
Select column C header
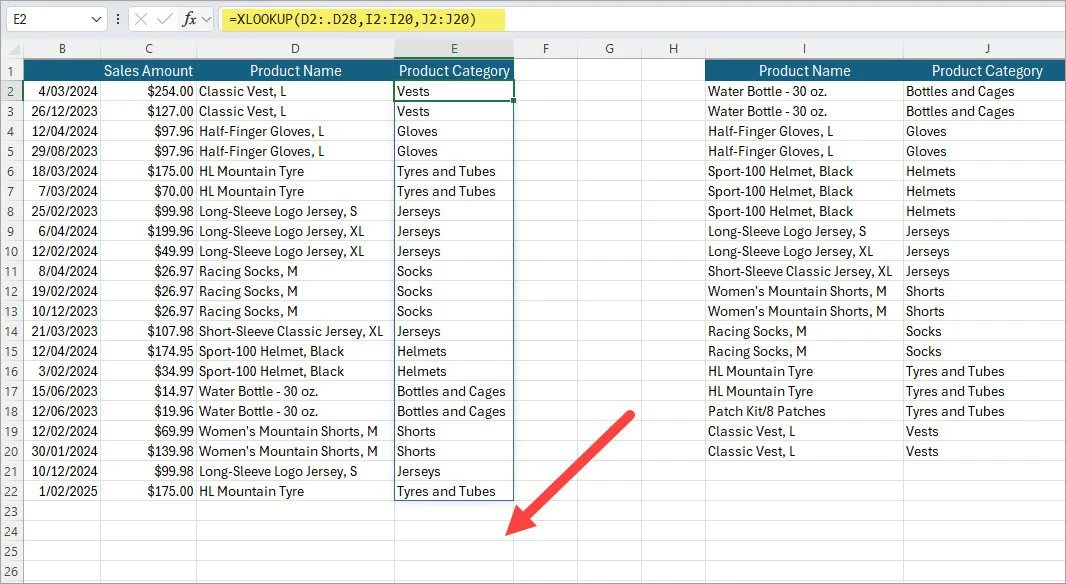click(x=149, y=48)
